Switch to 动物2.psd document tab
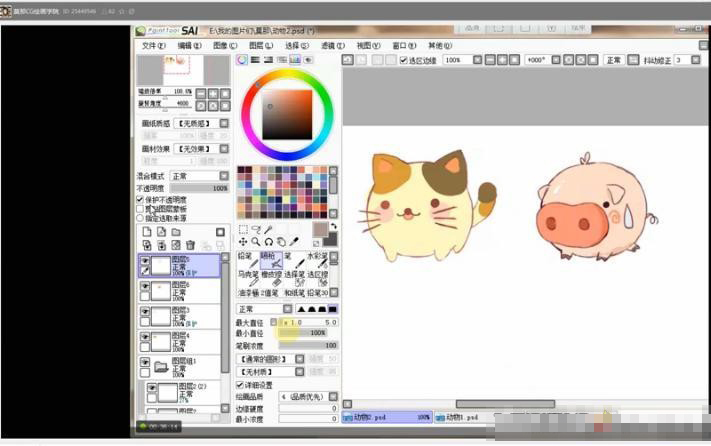Viewport: 711px width, 446px height. tap(387, 417)
